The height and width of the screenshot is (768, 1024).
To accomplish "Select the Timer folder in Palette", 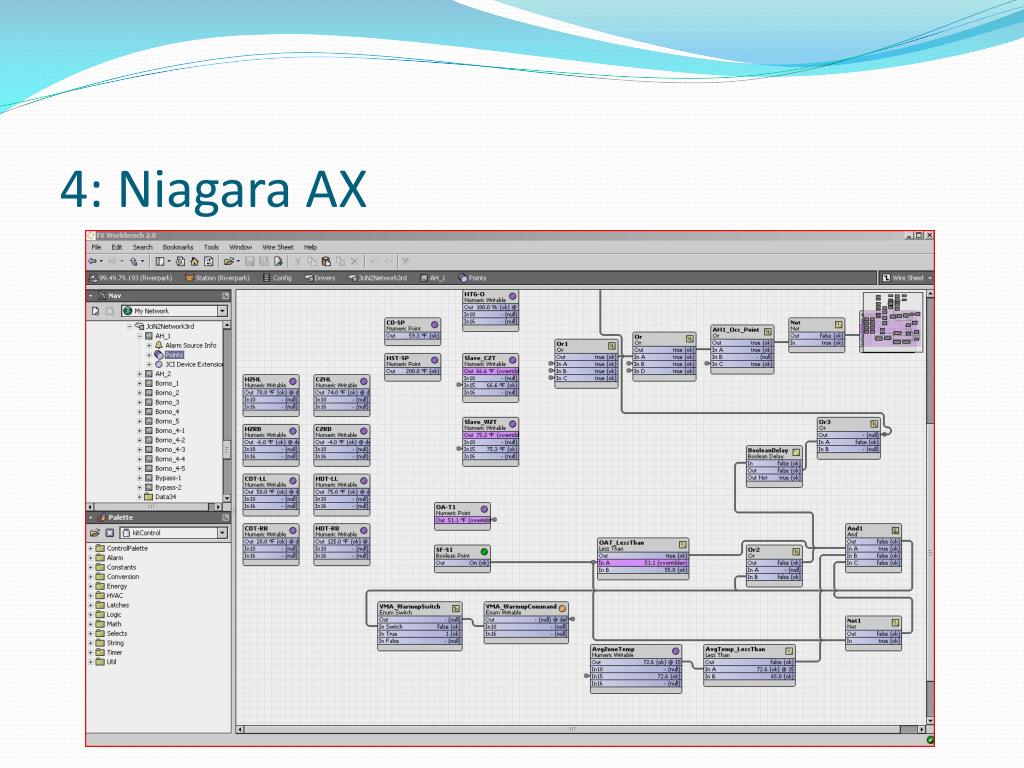I will pos(114,652).
